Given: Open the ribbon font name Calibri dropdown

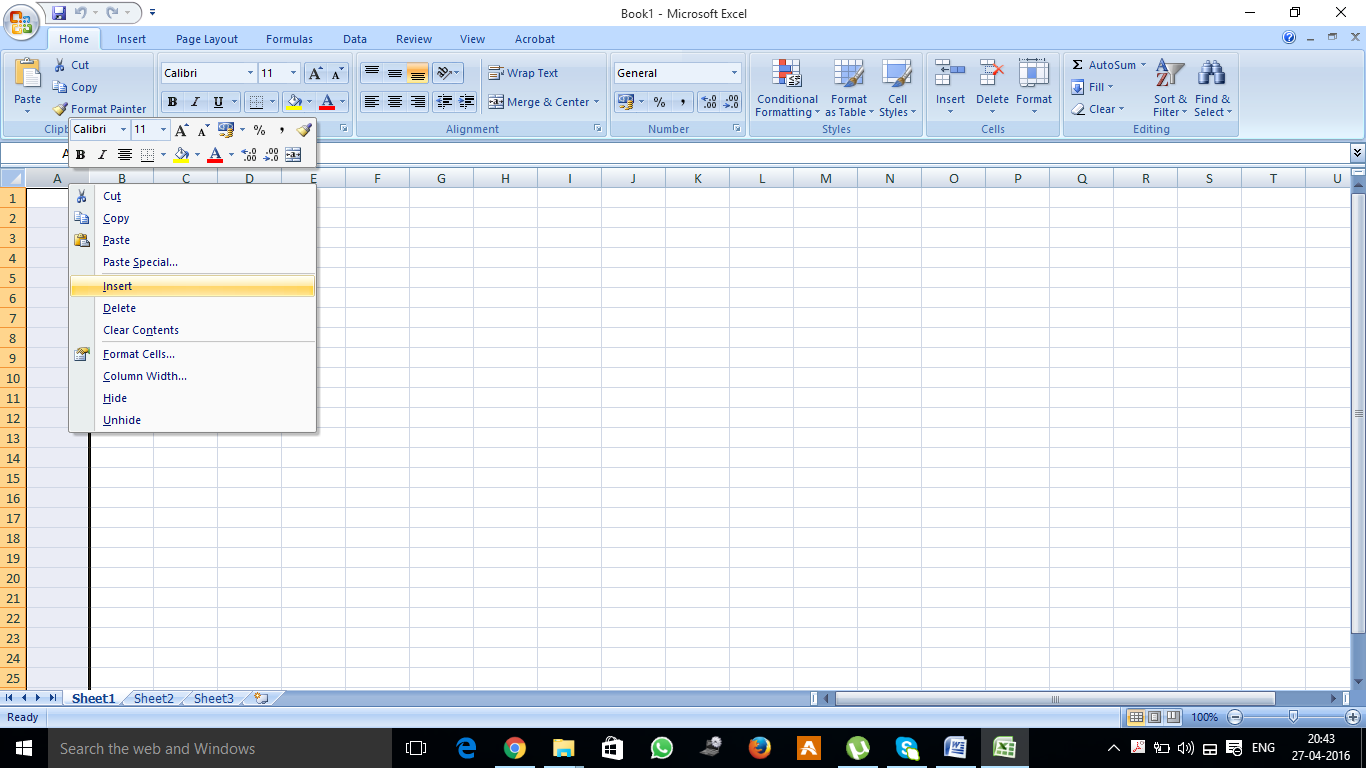Looking at the screenshot, I should pyautogui.click(x=250, y=73).
